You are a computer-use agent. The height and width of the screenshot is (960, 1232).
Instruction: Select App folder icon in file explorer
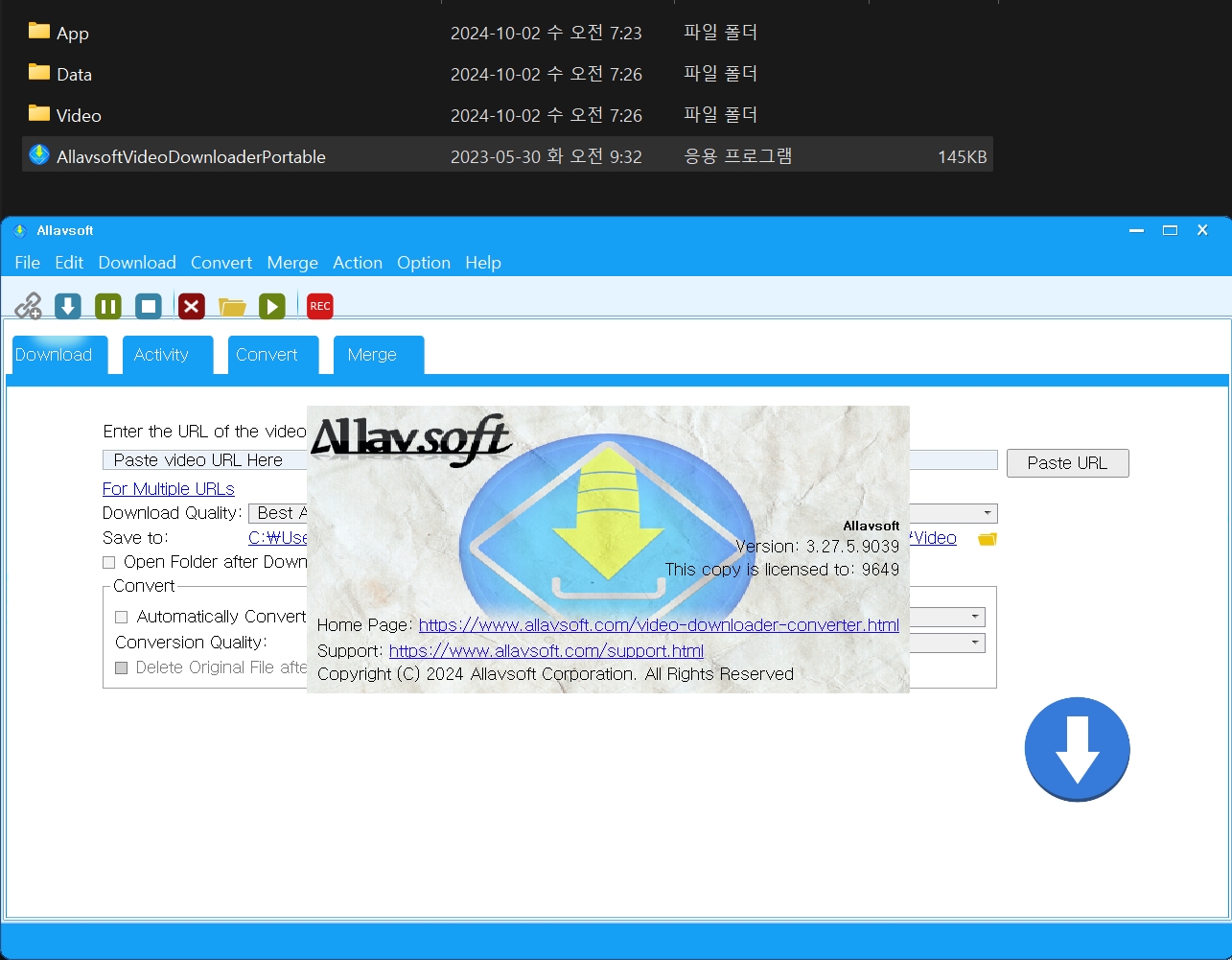[x=39, y=31]
